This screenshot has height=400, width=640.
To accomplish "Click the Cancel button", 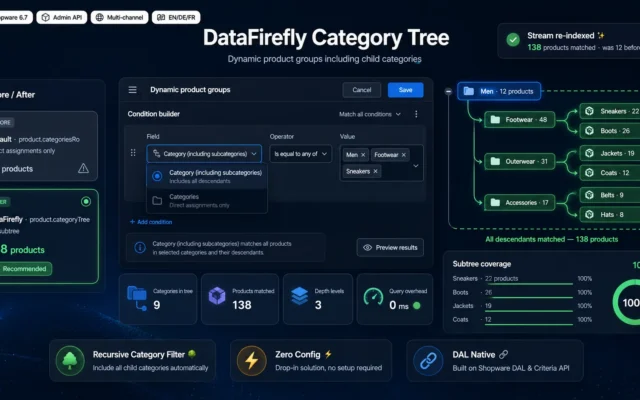I will tap(362, 90).
